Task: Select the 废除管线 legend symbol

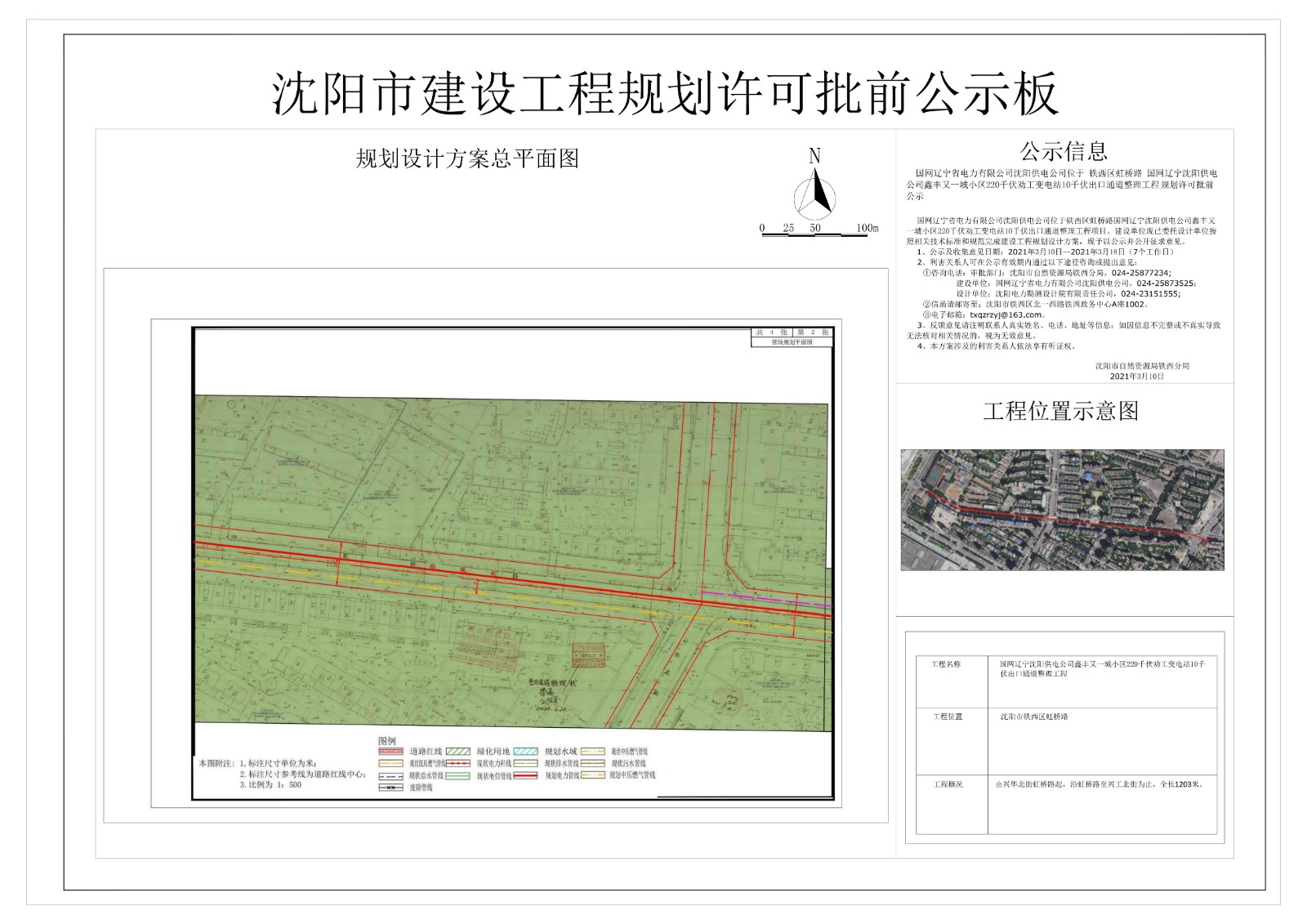Action: [x=390, y=786]
